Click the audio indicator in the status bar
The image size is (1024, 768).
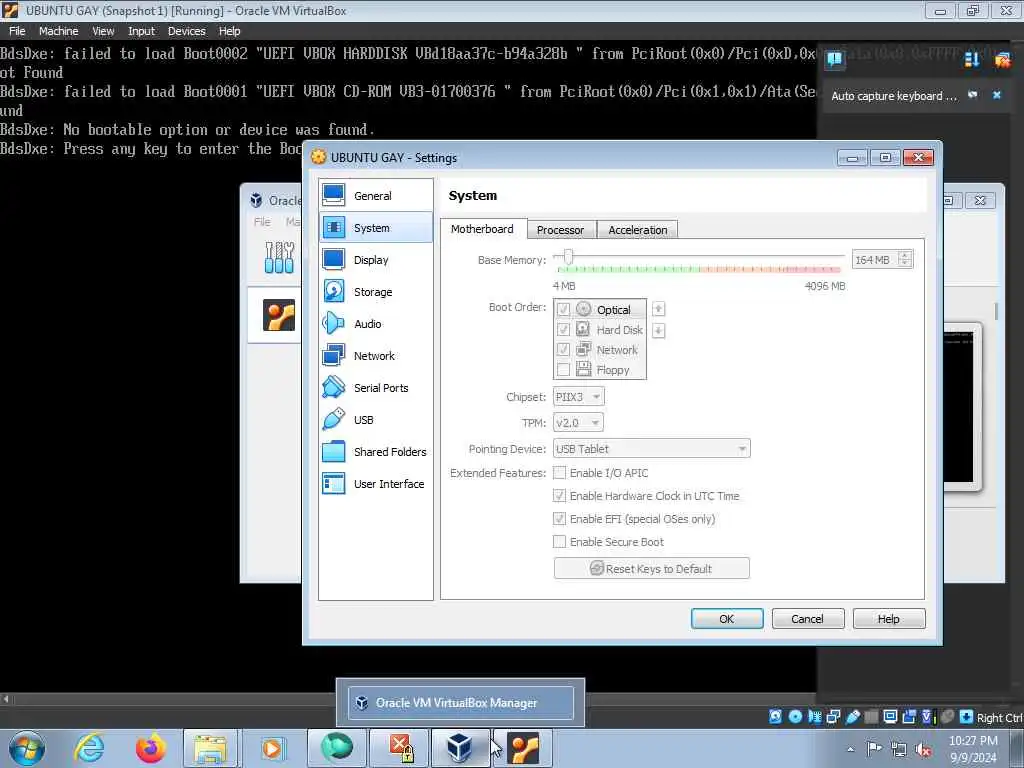814,716
